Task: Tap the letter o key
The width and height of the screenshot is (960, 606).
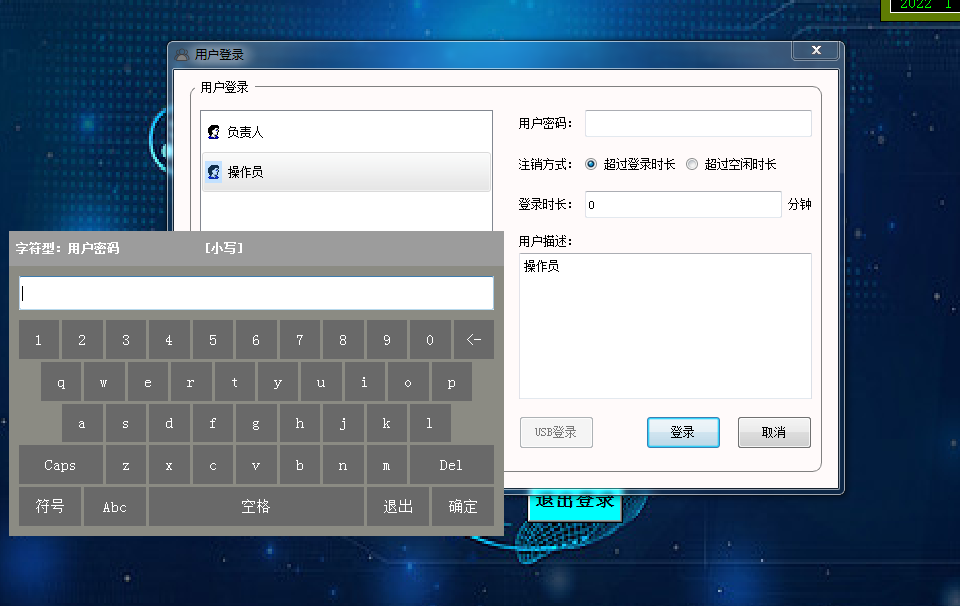Action: (408, 382)
